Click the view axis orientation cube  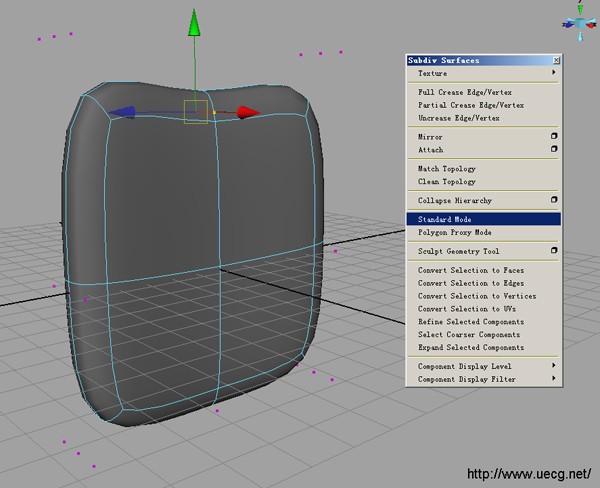580,24
